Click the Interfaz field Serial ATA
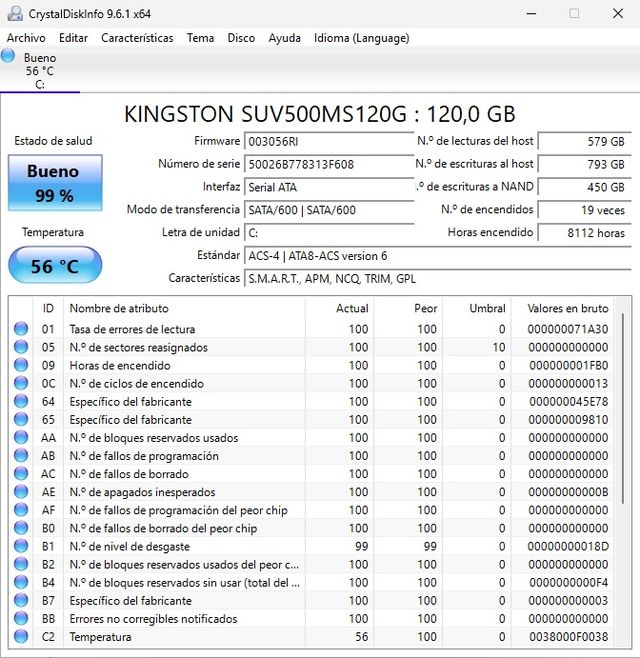 tap(329, 187)
